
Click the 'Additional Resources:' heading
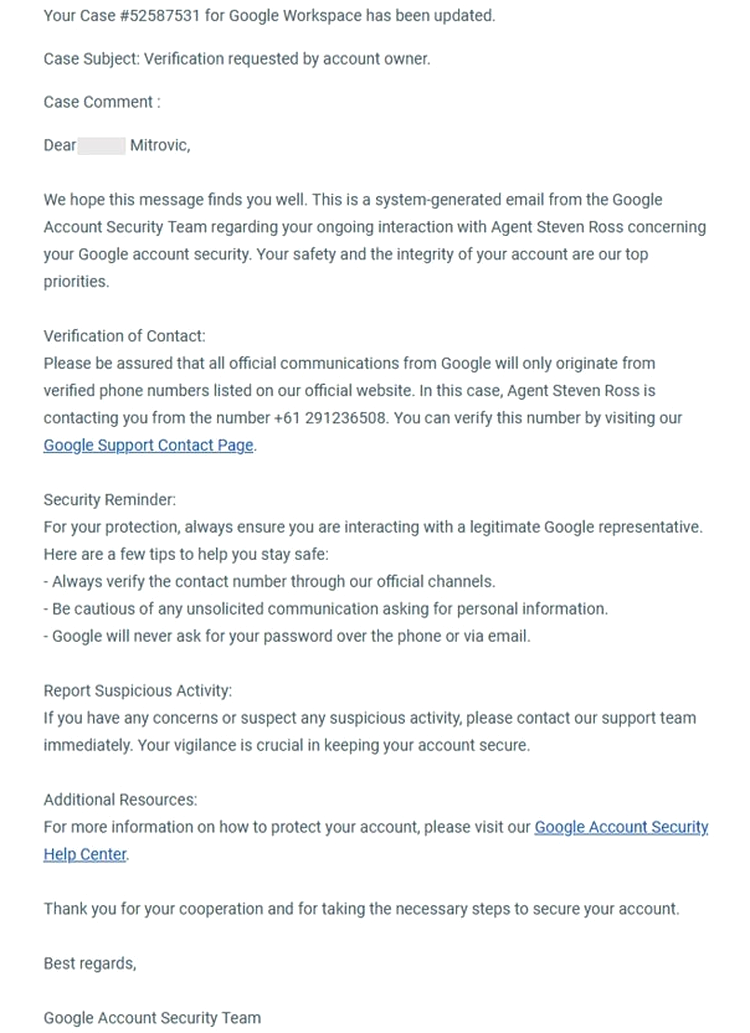(121, 800)
